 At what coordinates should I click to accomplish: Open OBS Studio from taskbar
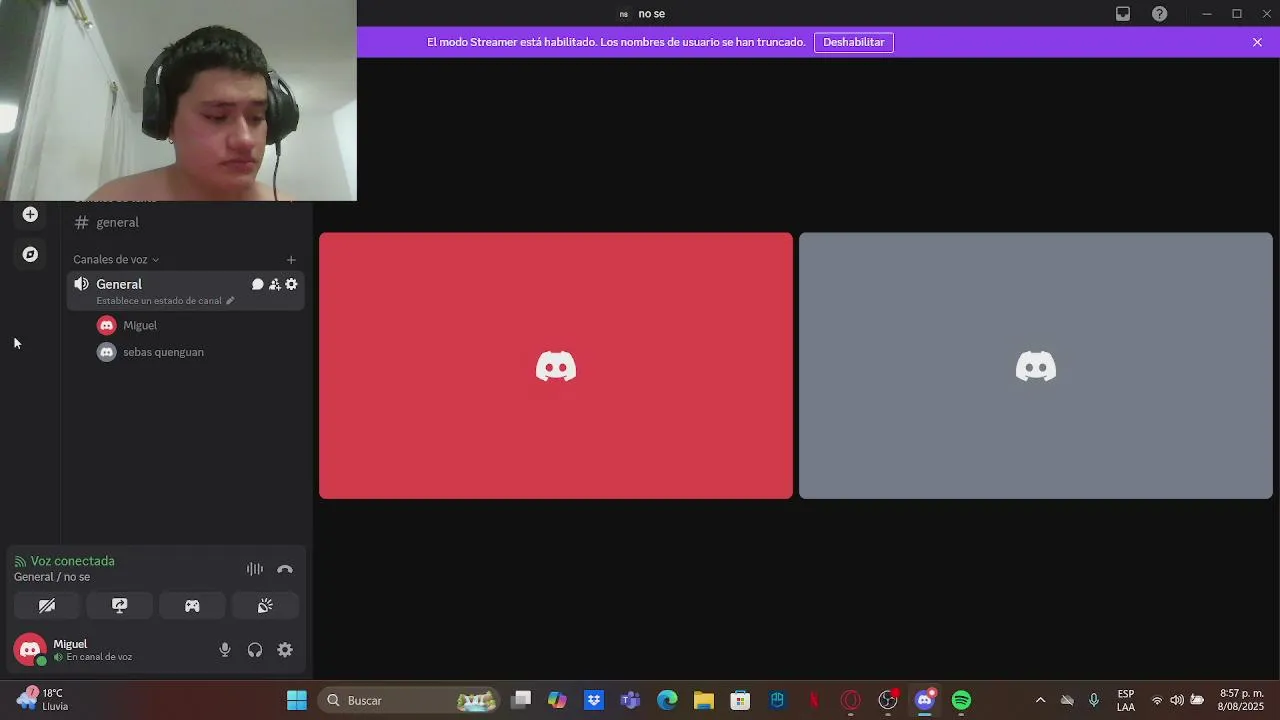(x=888, y=700)
